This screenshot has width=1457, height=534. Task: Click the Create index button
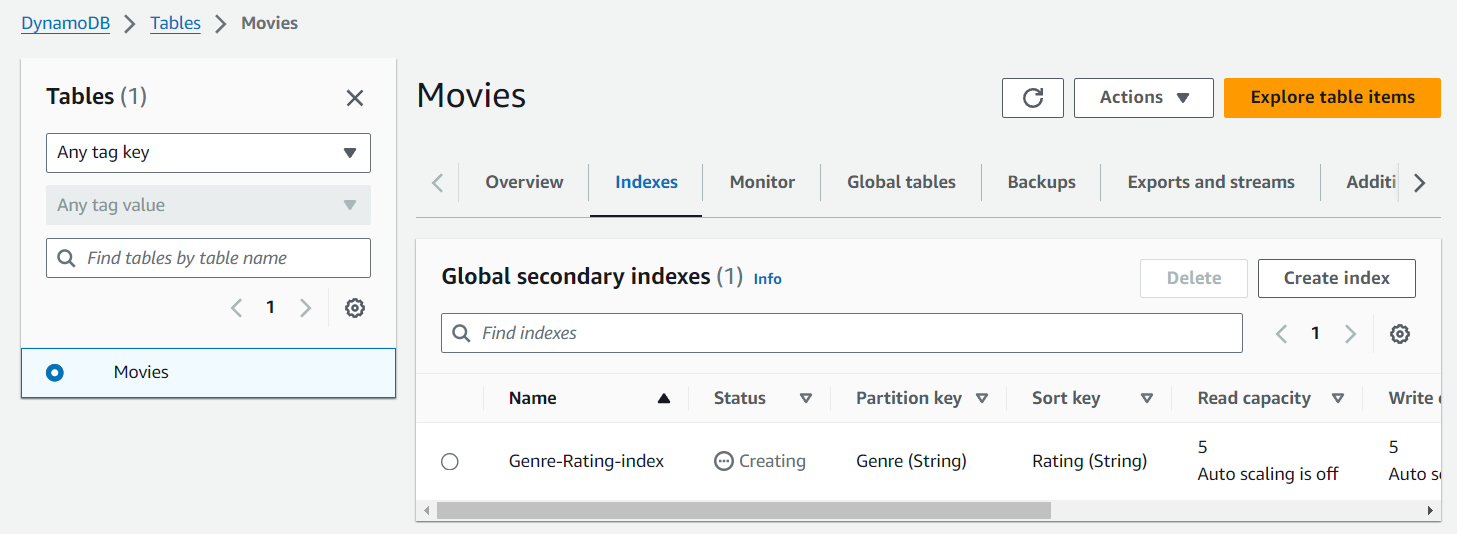1336,278
